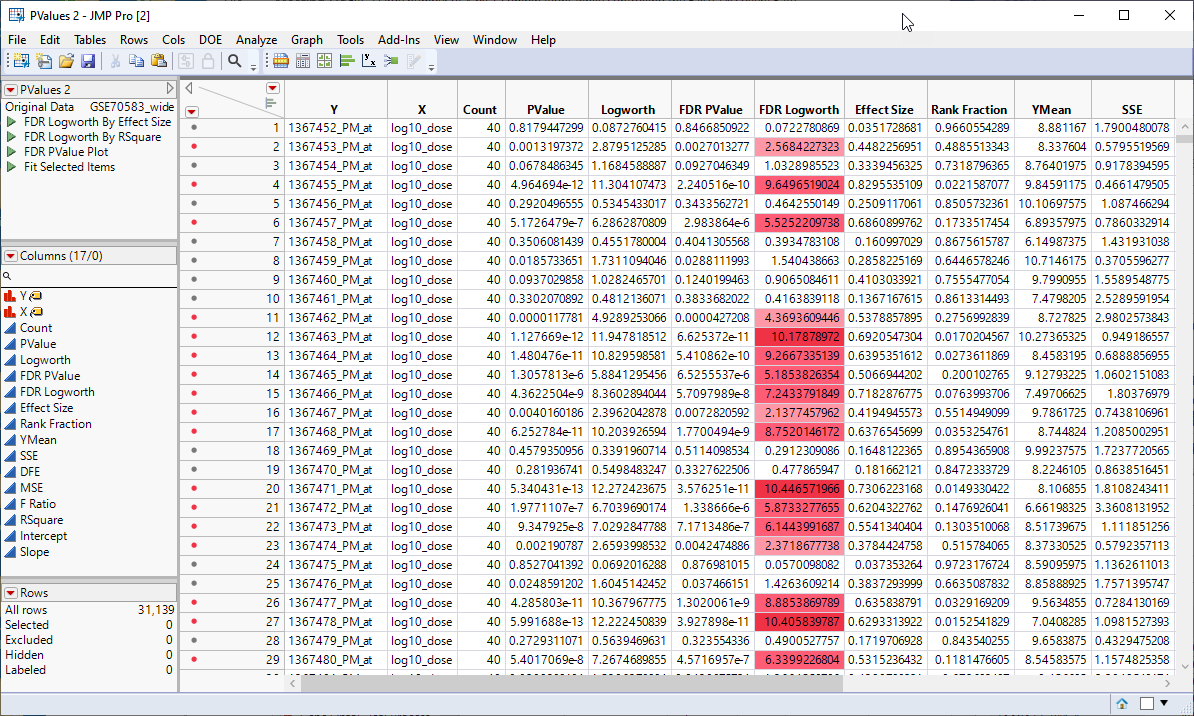Open the folder icon to open a file

coord(66,61)
